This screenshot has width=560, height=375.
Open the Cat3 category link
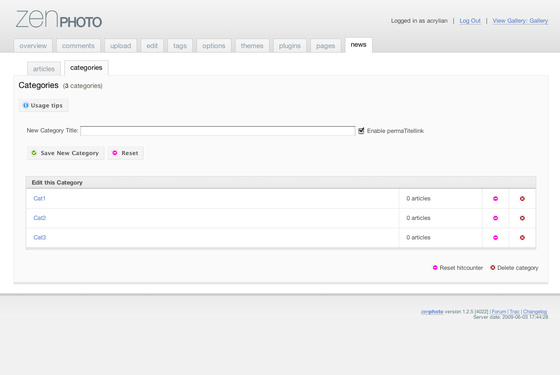click(39, 238)
